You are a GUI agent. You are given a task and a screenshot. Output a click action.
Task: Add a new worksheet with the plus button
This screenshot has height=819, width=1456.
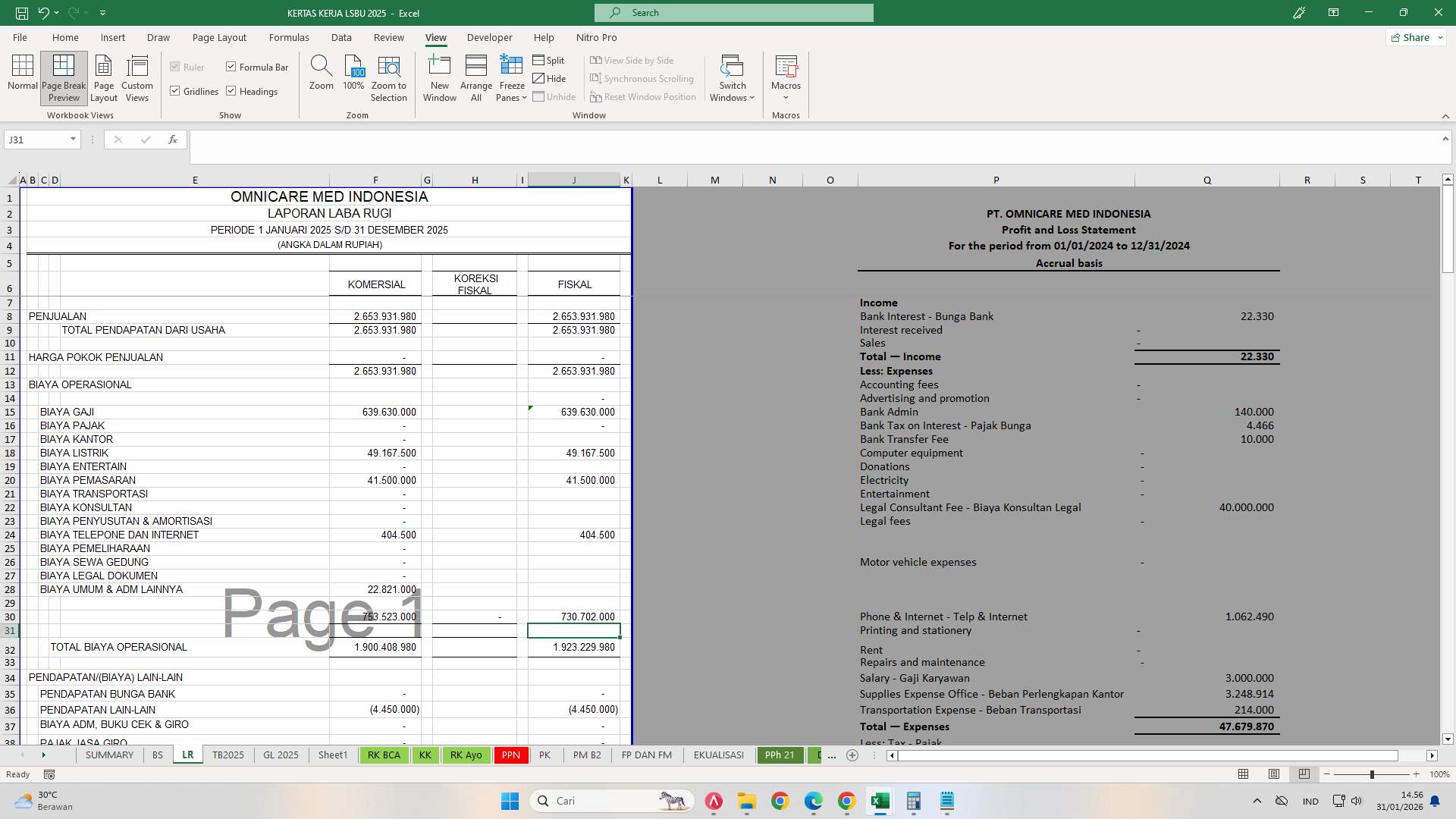coord(852,755)
